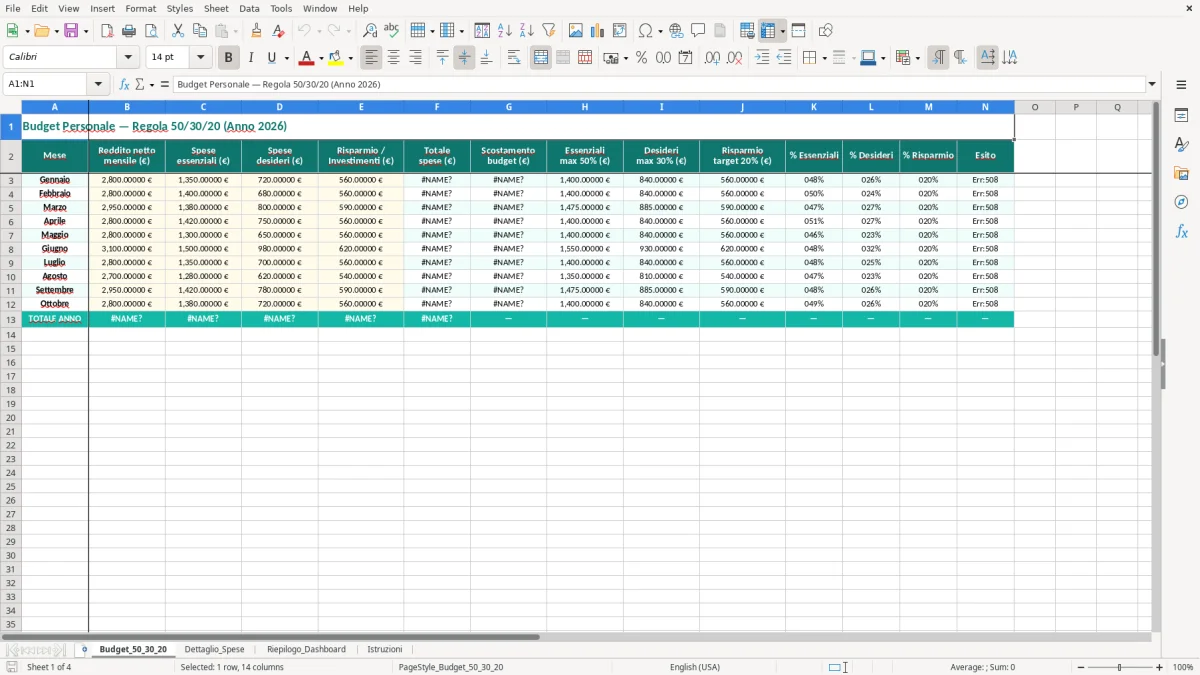Open the Styles menu
This screenshot has height=675, width=1200.
tap(180, 8)
